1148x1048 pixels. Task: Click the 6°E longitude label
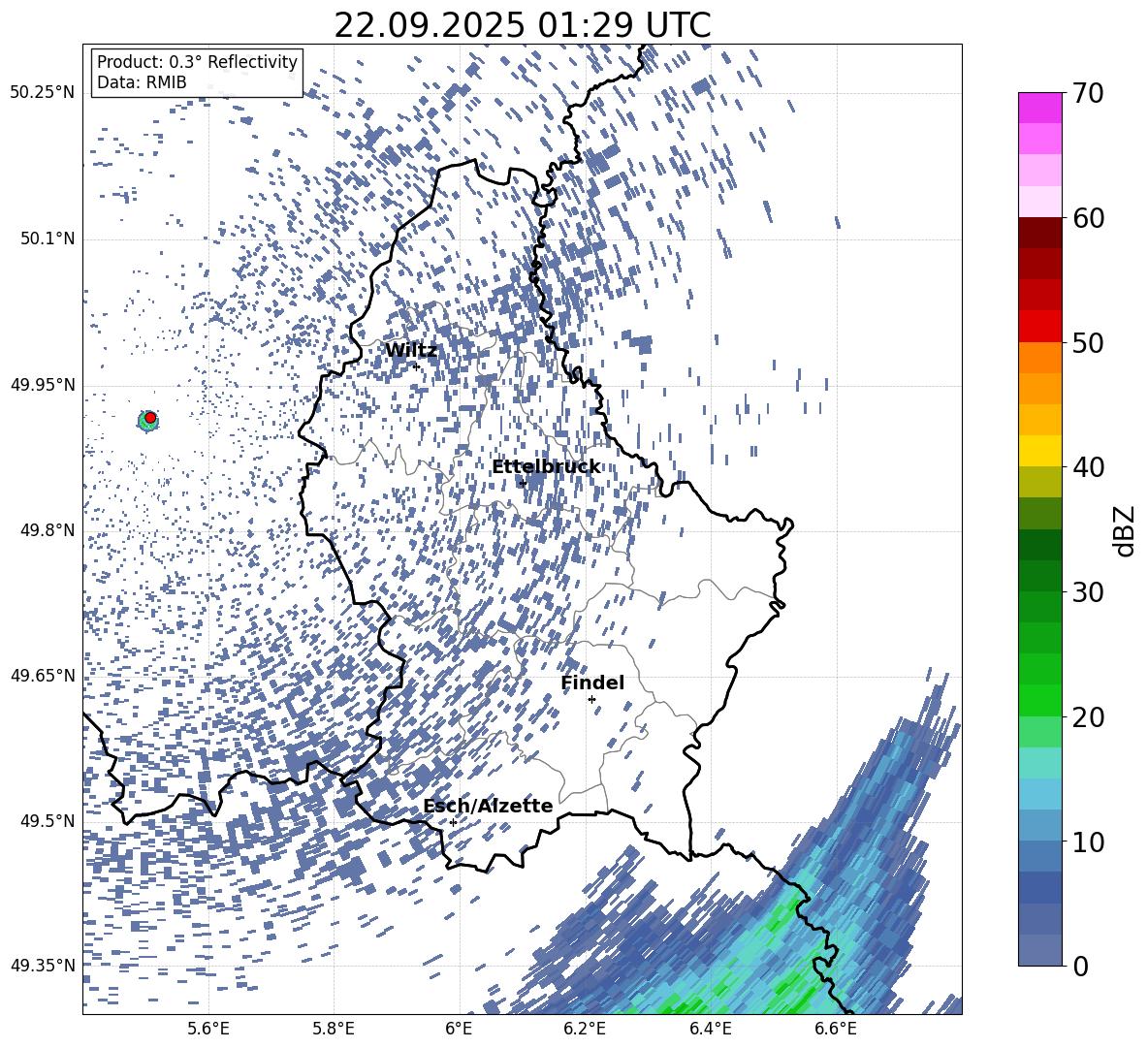pyautogui.click(x=459, y=1030)
